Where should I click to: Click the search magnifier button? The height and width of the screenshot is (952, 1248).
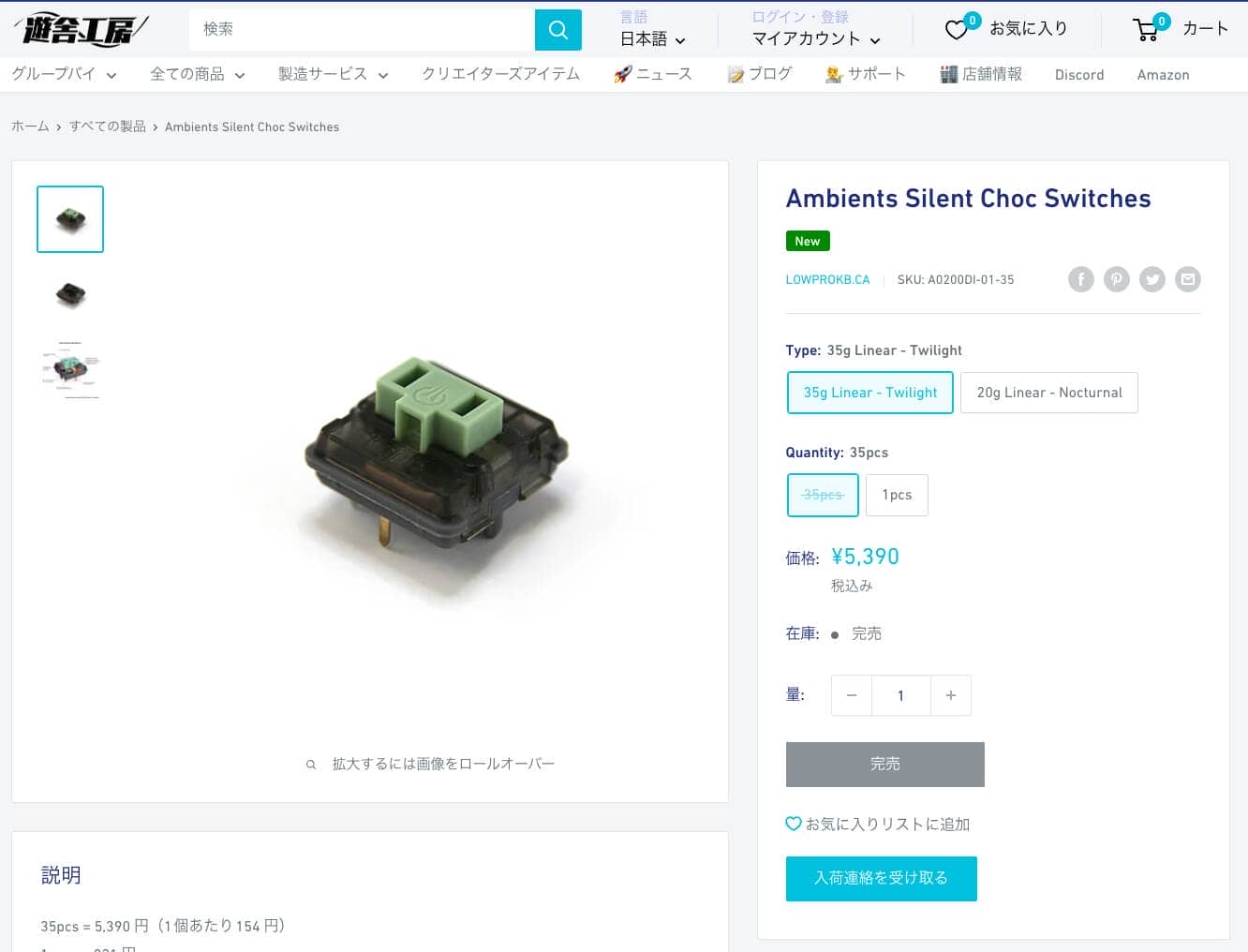pyautogui.click(x=557, y=30)
